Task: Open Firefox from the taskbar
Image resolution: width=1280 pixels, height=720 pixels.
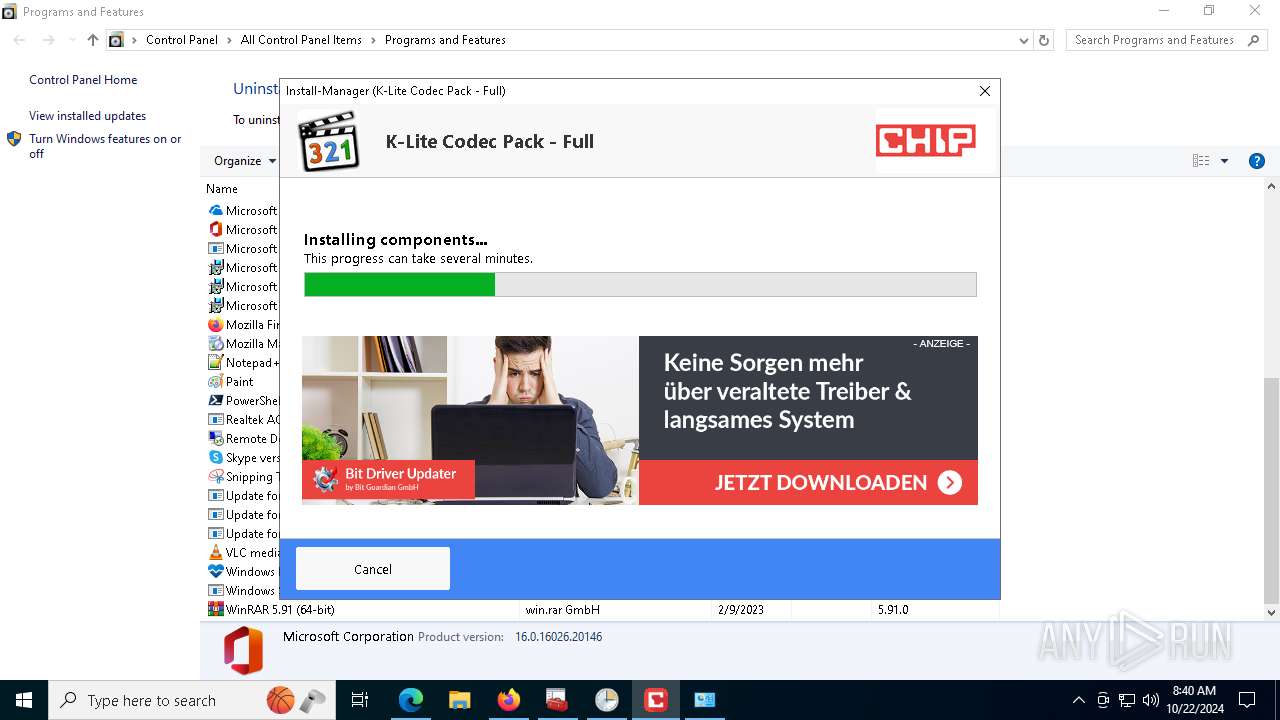Action: (x=509, y=700)
